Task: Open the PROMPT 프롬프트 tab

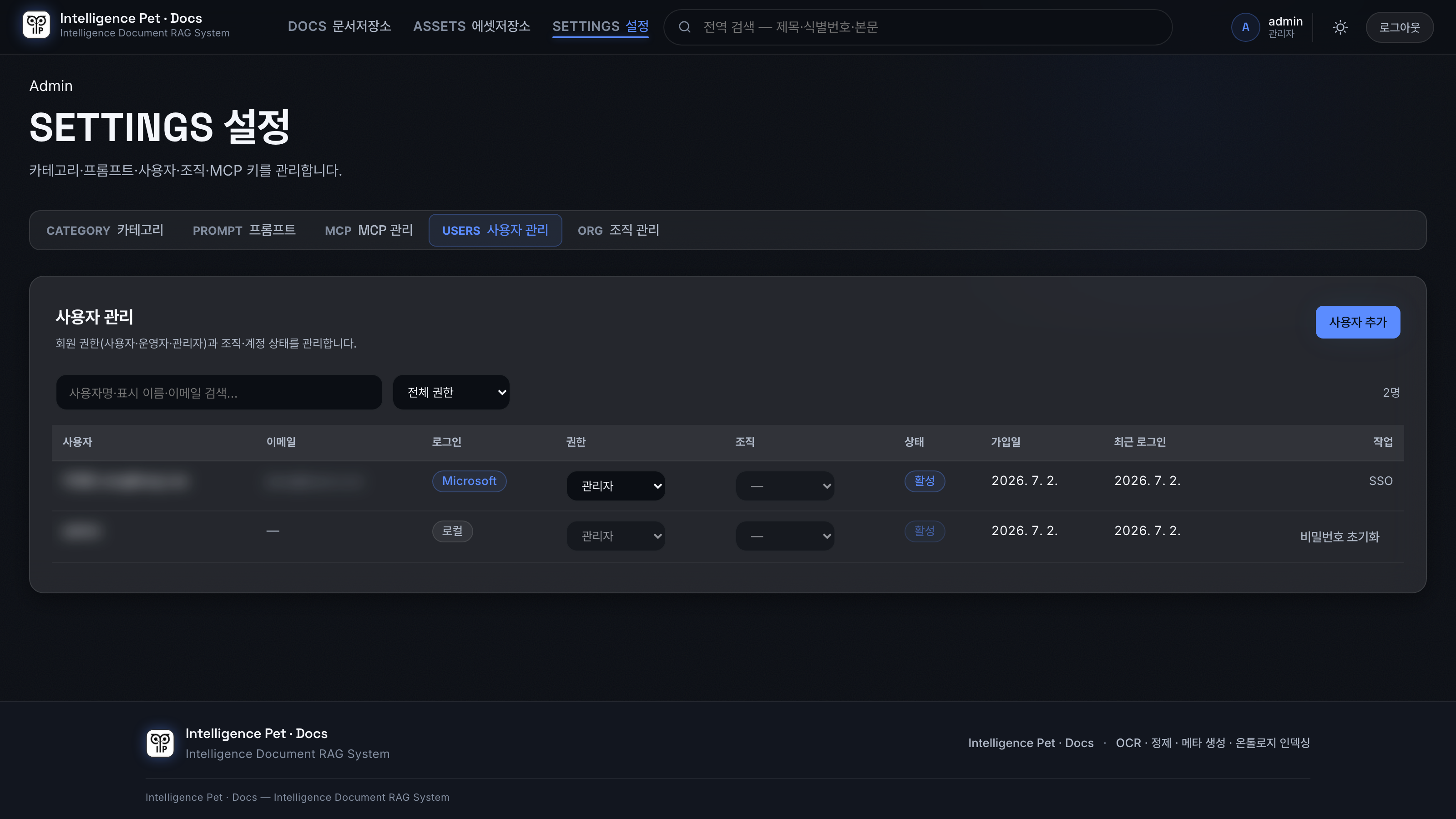Action: pos(244,230)
